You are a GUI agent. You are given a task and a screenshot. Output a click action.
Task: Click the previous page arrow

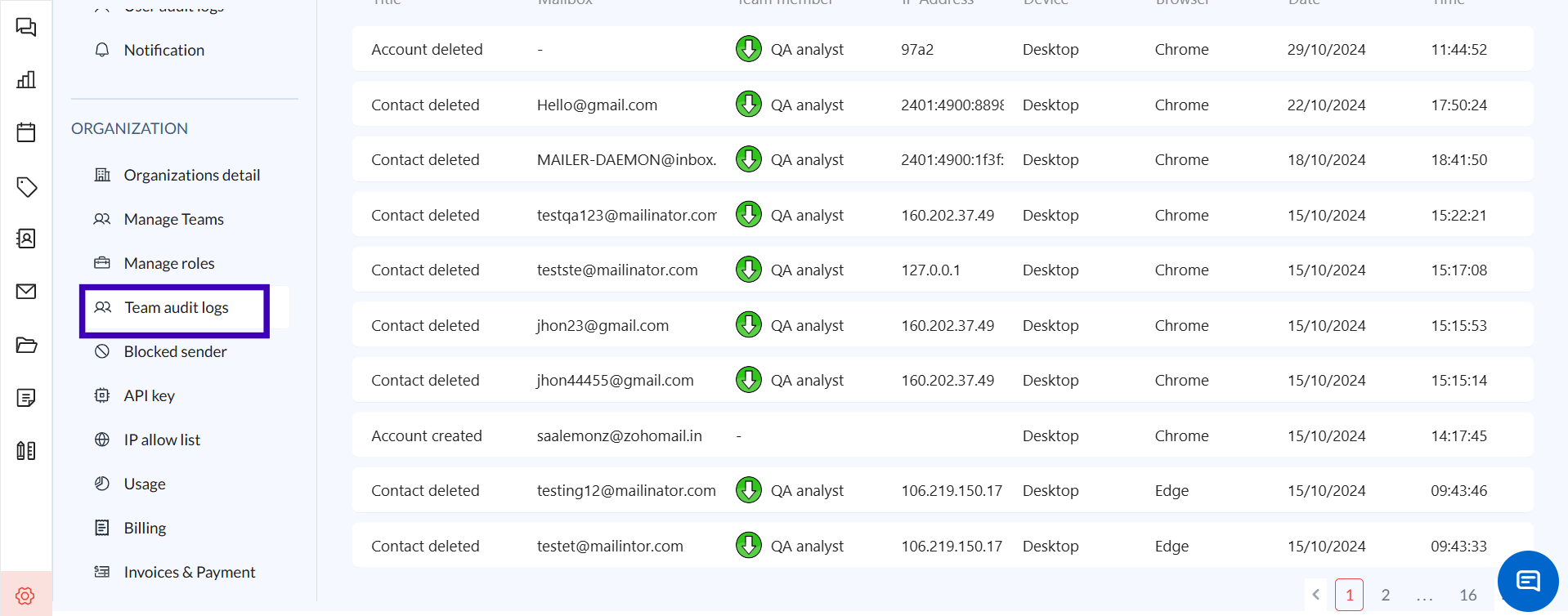1316,596
